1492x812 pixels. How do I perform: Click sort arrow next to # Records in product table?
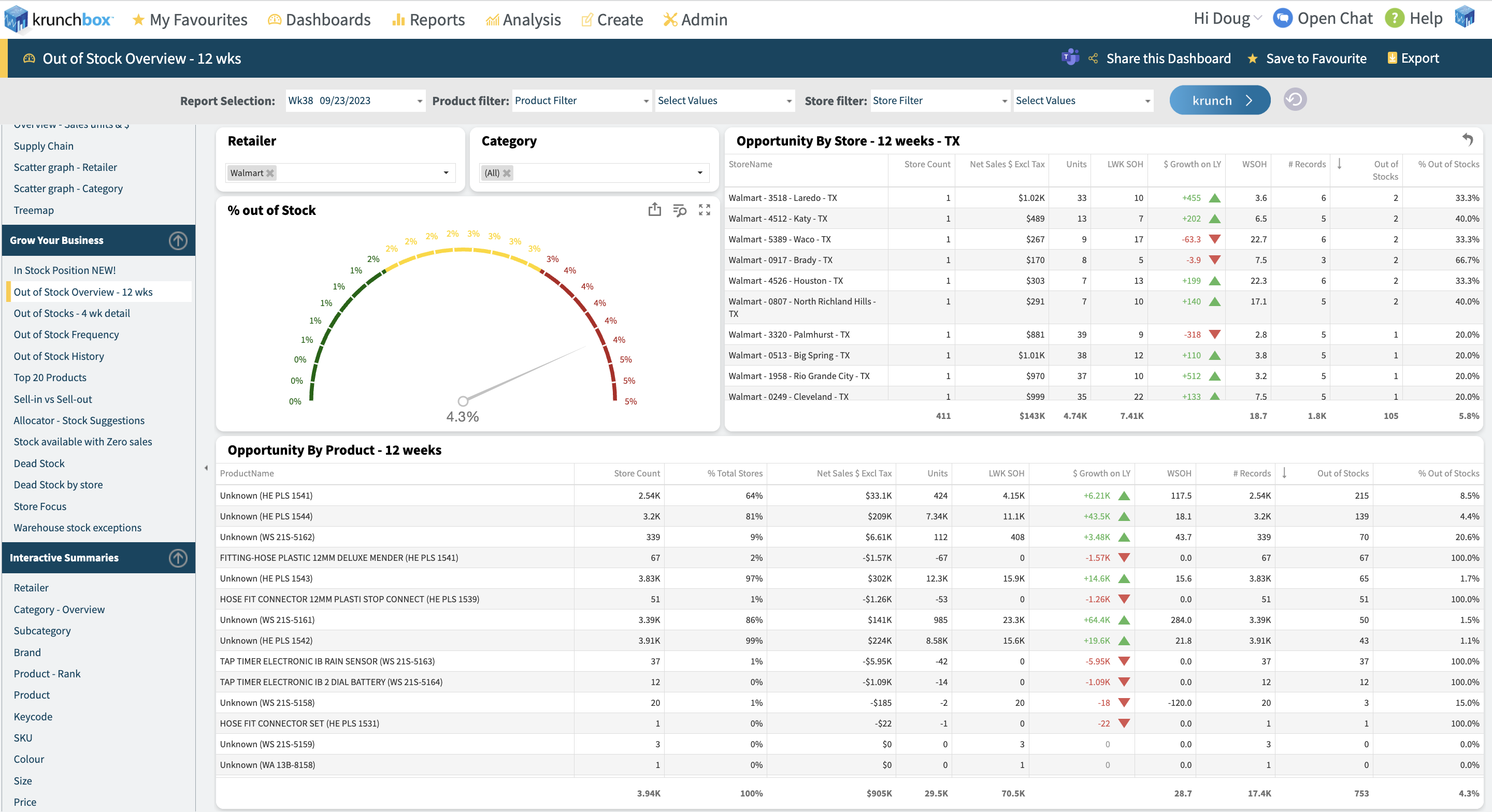(x=1284, y=473)
